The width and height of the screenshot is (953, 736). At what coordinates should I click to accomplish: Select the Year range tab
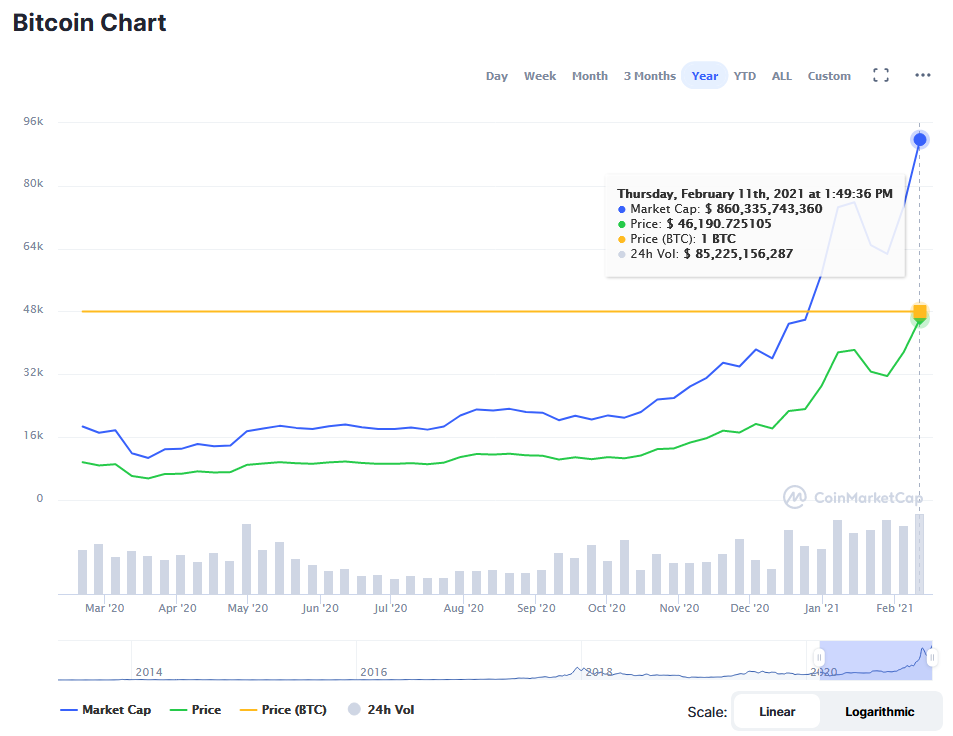(x=704, y=76)
